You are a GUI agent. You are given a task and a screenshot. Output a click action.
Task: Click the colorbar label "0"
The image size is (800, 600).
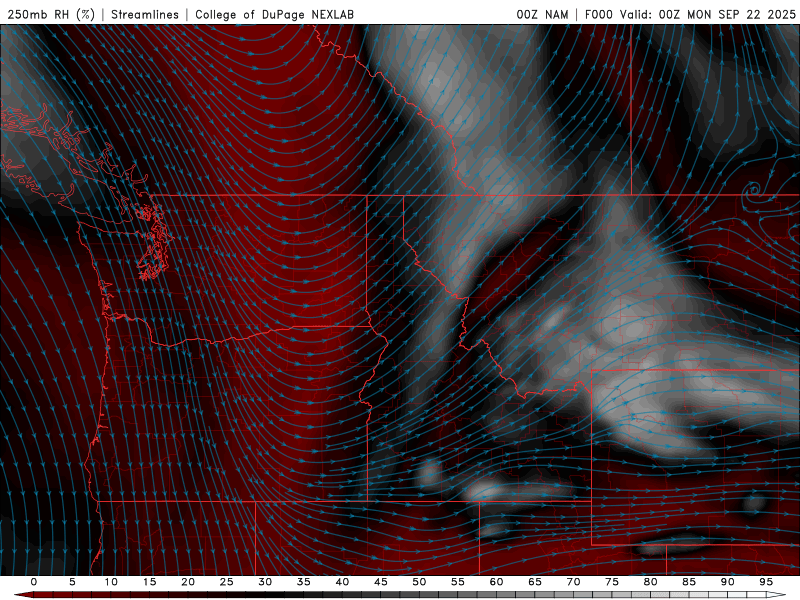point(34,582)
